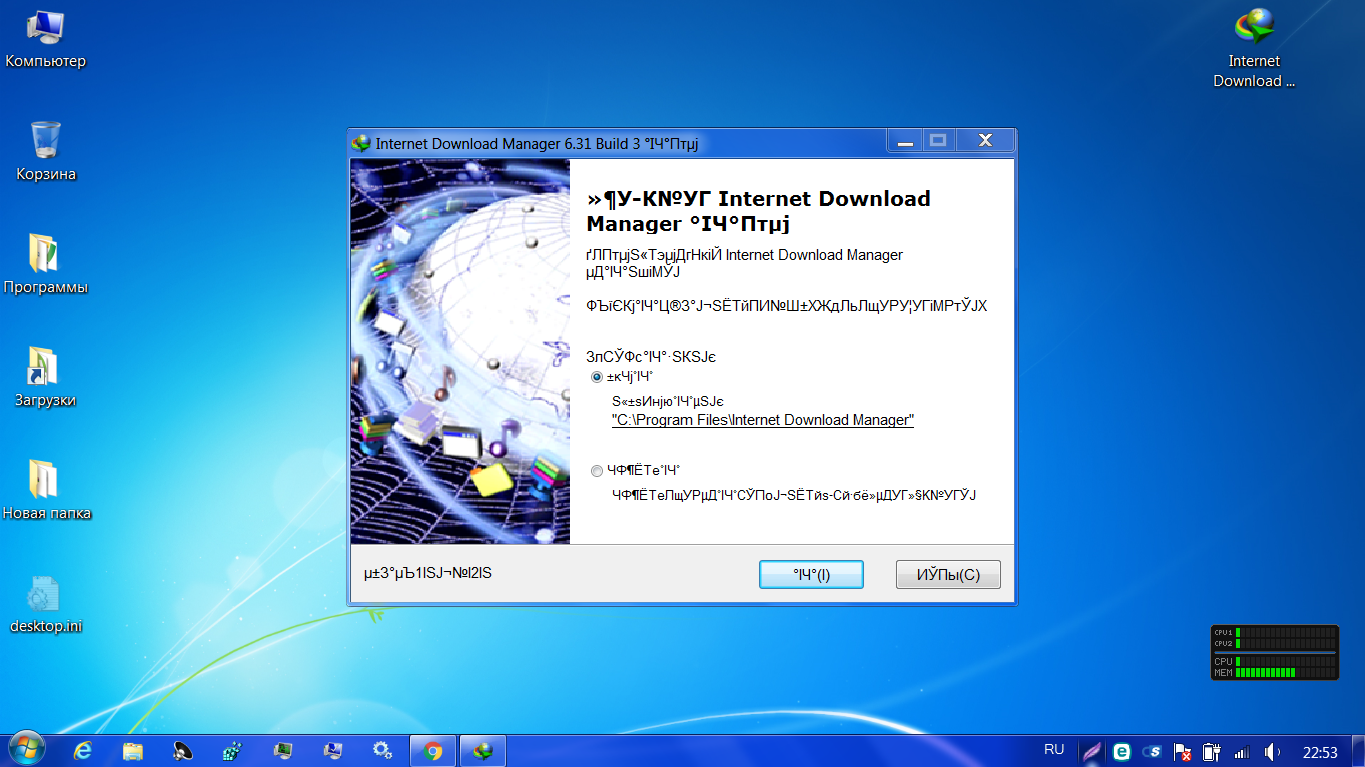Viewport: 1365px width, 767px height.
Task: Click the IDM installer taskbar button
Action: tap(483, 751)
